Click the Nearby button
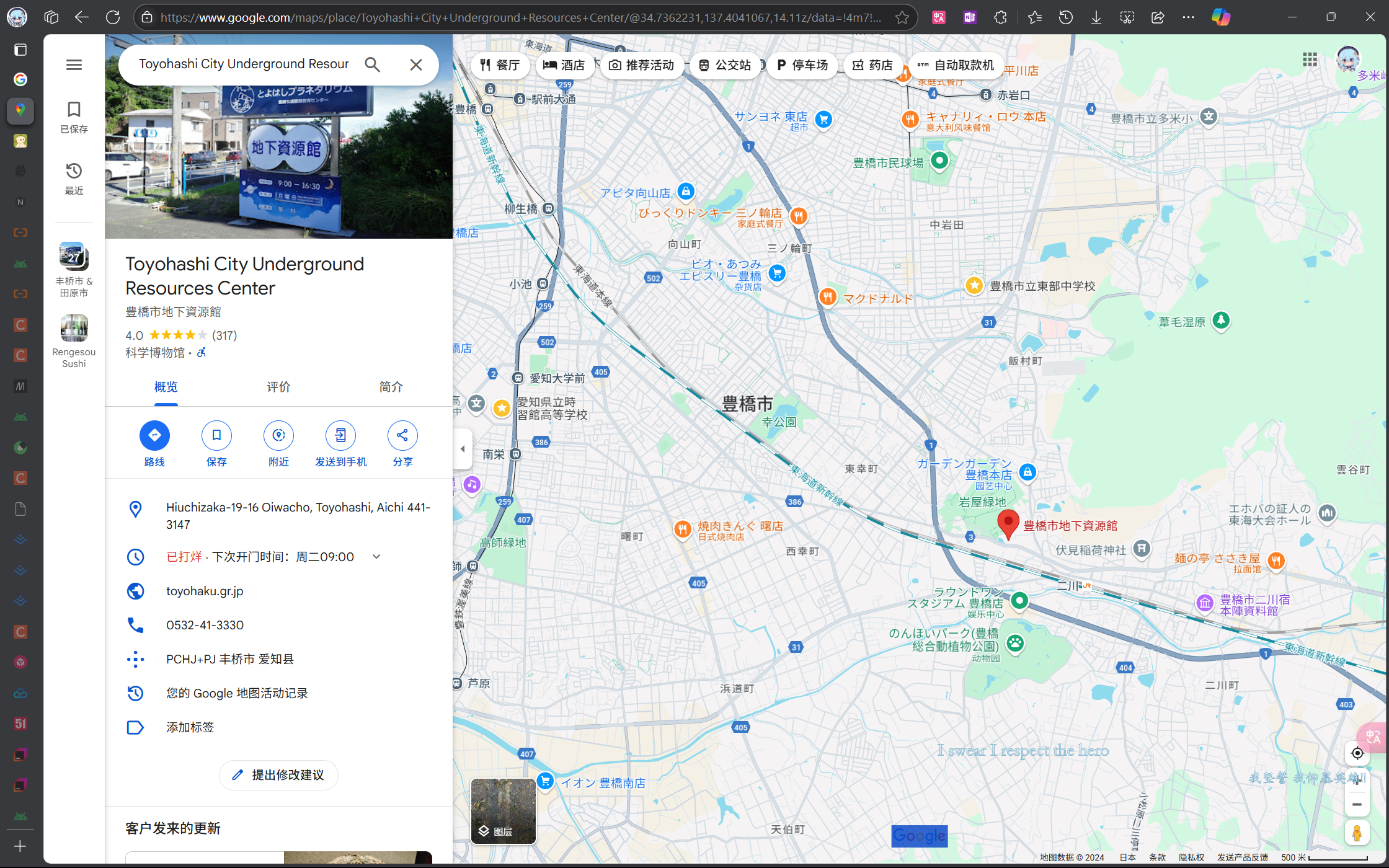This screenshot has height=868, width=1389. tap(278, 443)
